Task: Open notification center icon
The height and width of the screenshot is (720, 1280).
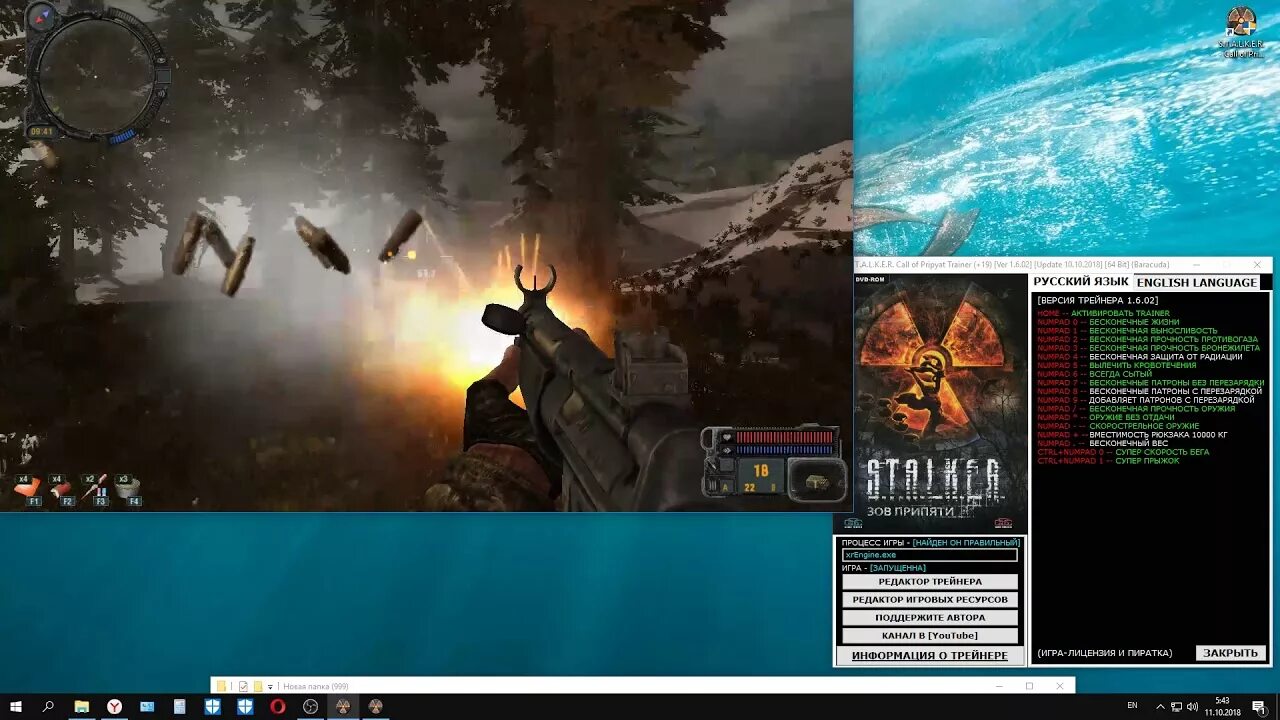Action: 1258,706
